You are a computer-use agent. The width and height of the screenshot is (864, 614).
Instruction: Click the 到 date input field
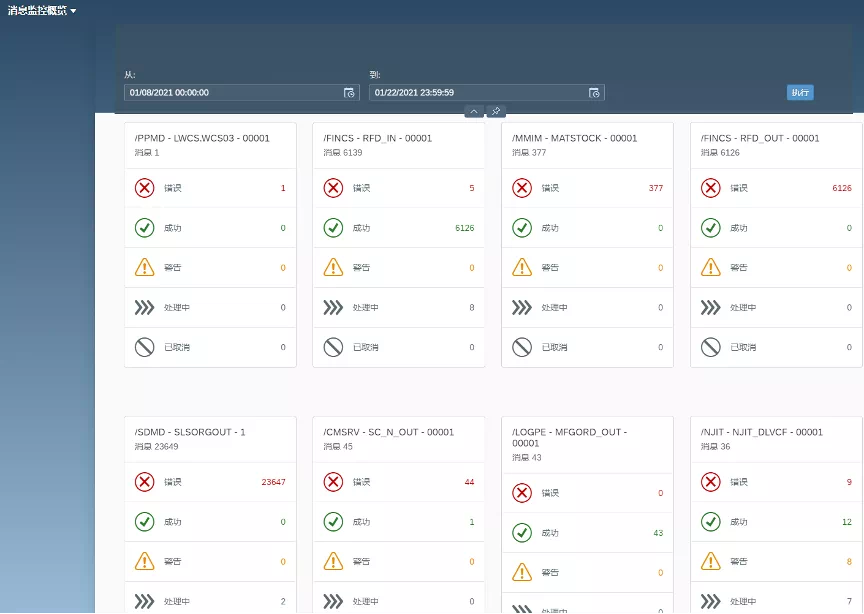[x=487, y=93]
